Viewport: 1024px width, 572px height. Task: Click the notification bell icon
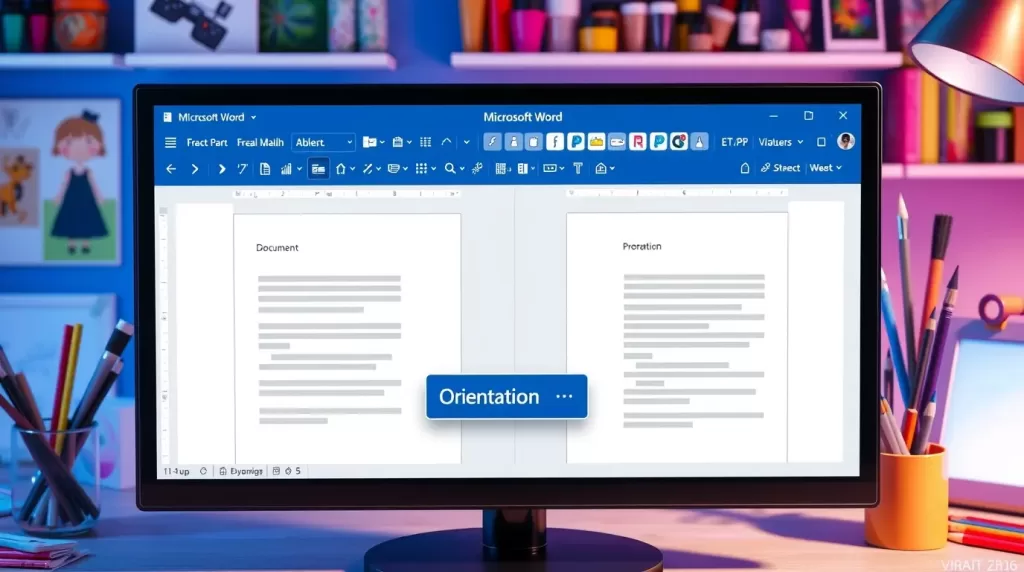point(744,168)
